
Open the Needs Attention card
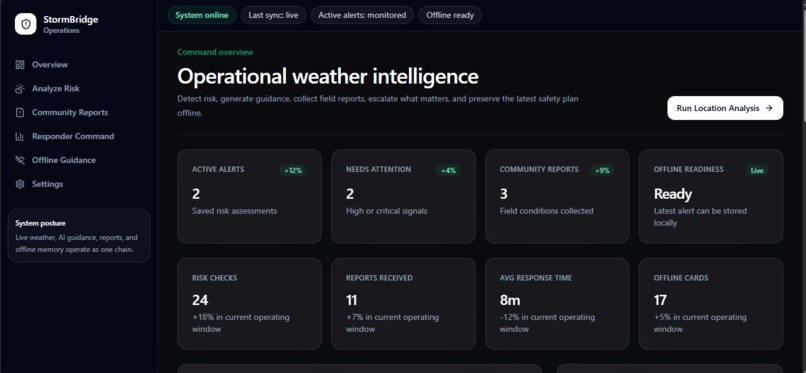click(x=403, y=196)
